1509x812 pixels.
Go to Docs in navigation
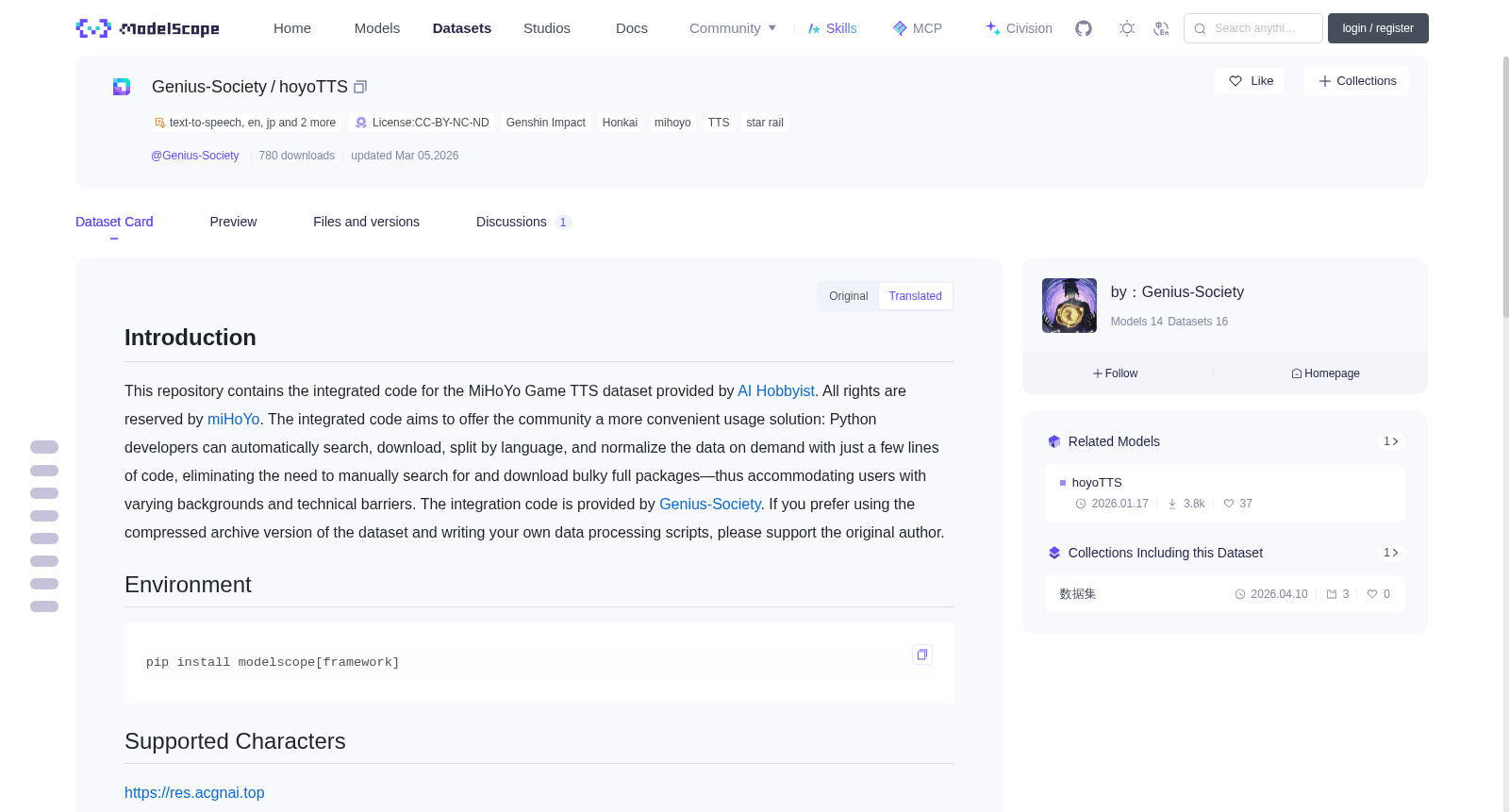tap(632, 28)
